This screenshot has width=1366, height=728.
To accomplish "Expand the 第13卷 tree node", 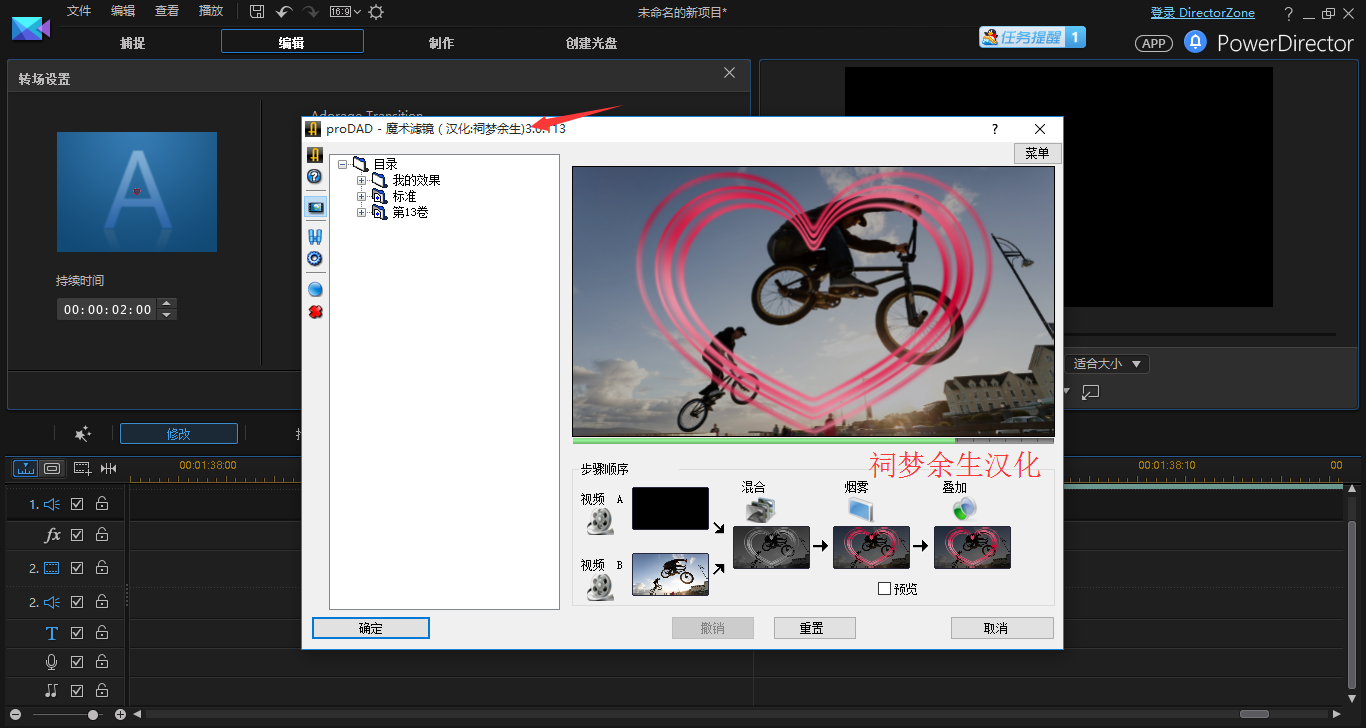I will (362, 212).
